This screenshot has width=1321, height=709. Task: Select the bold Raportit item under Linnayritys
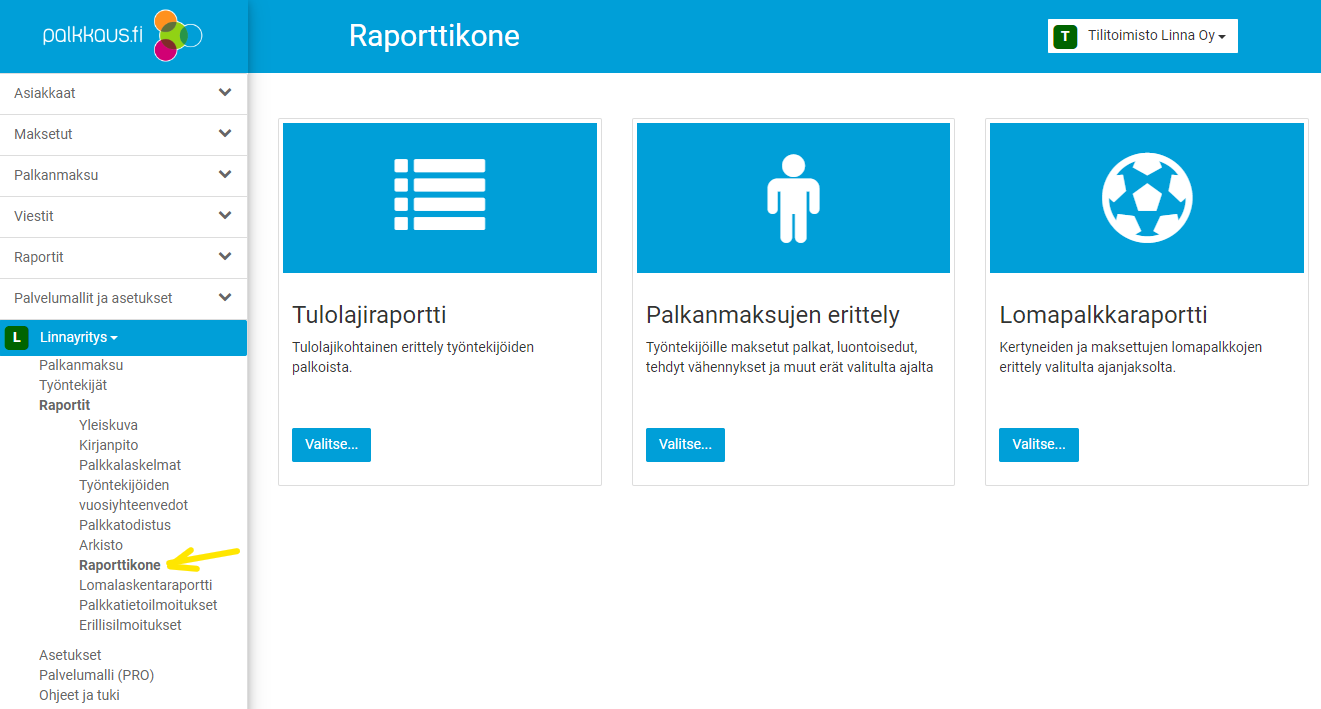[x=64, y=405]
